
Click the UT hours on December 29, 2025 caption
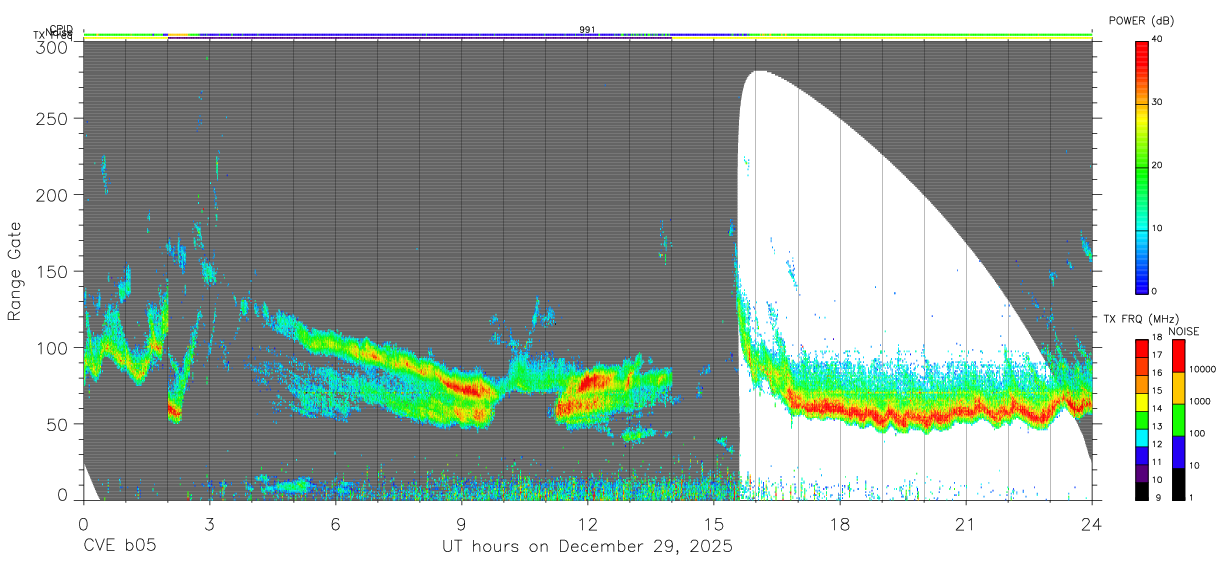pos(588,548)
